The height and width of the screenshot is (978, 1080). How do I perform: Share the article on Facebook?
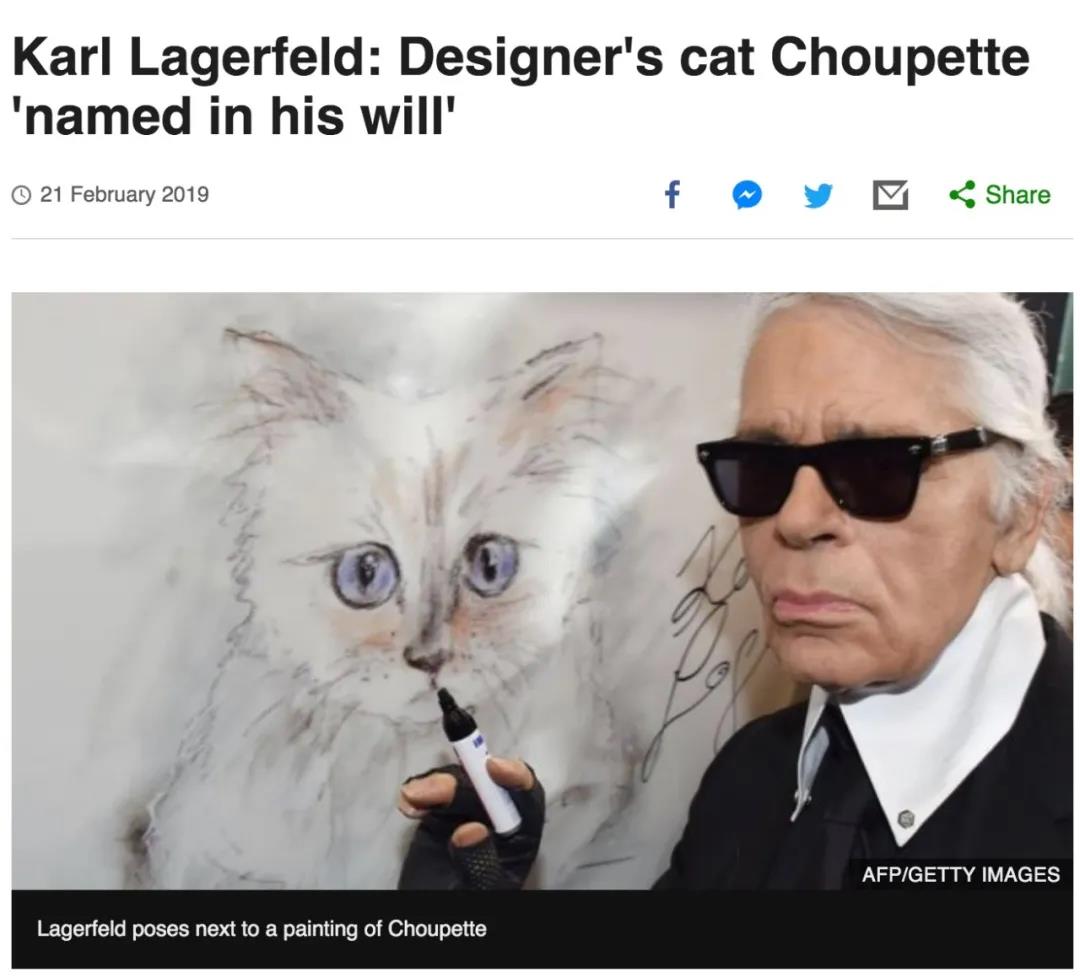click(672, 194)
